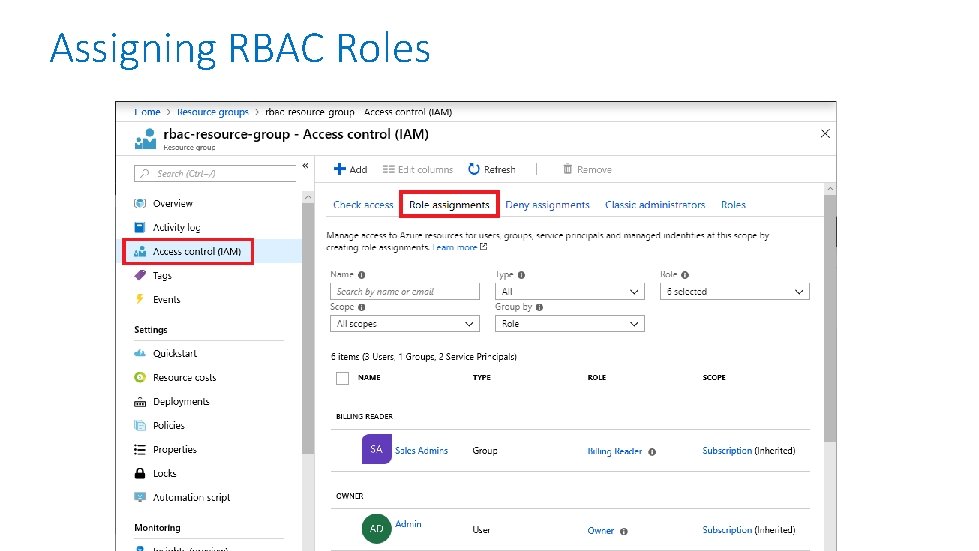
Task: Click the Refresh circular arrow icon
Action: pos(474,169)
